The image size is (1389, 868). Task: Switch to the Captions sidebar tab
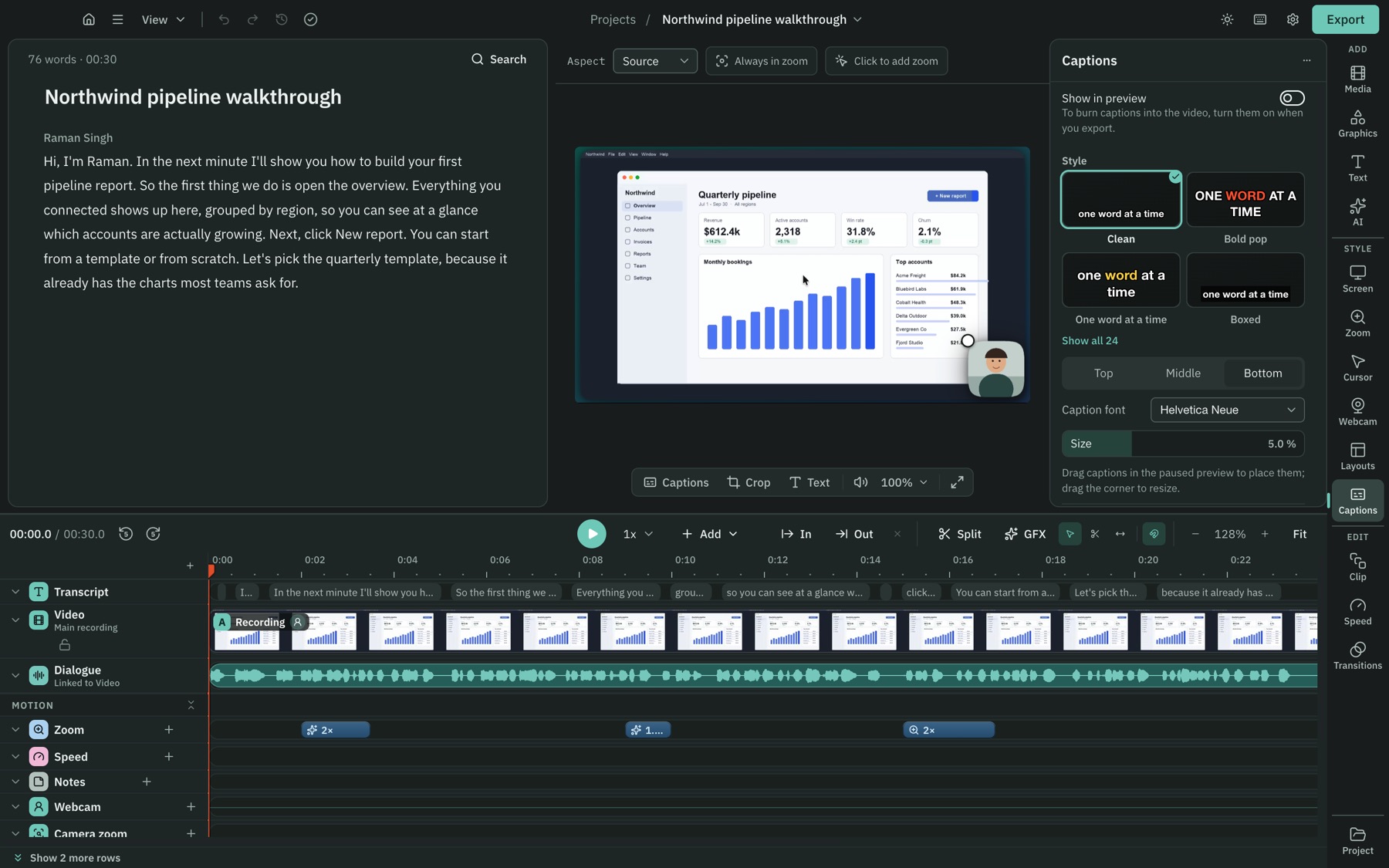point(1357,500)
